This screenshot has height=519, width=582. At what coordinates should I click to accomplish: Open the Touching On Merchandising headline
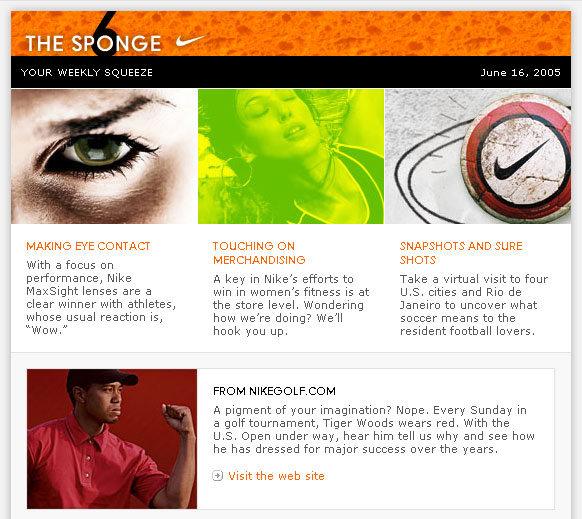(259, 253)
